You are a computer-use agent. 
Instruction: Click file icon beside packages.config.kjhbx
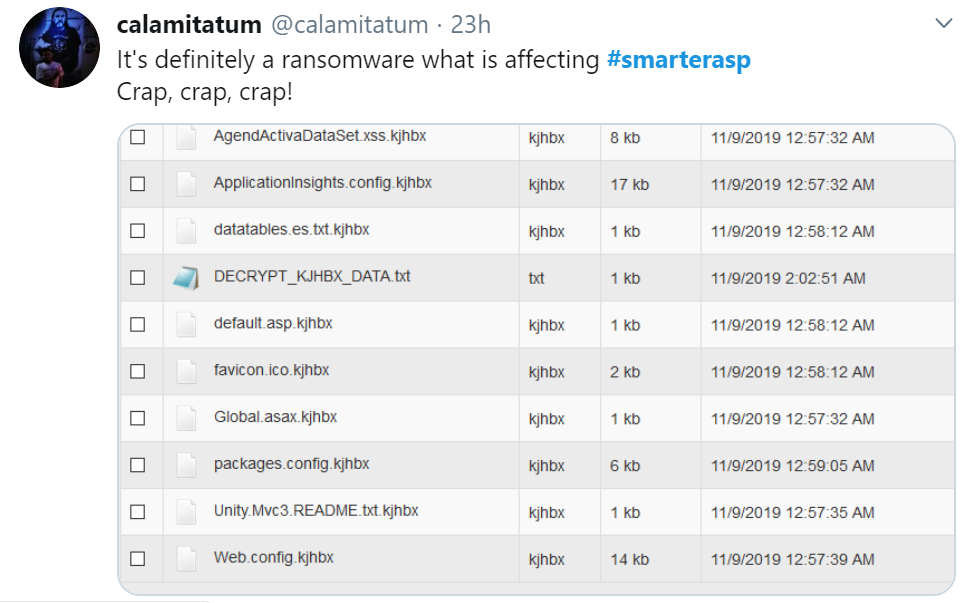pyautogui.click(x=186, y=465)
